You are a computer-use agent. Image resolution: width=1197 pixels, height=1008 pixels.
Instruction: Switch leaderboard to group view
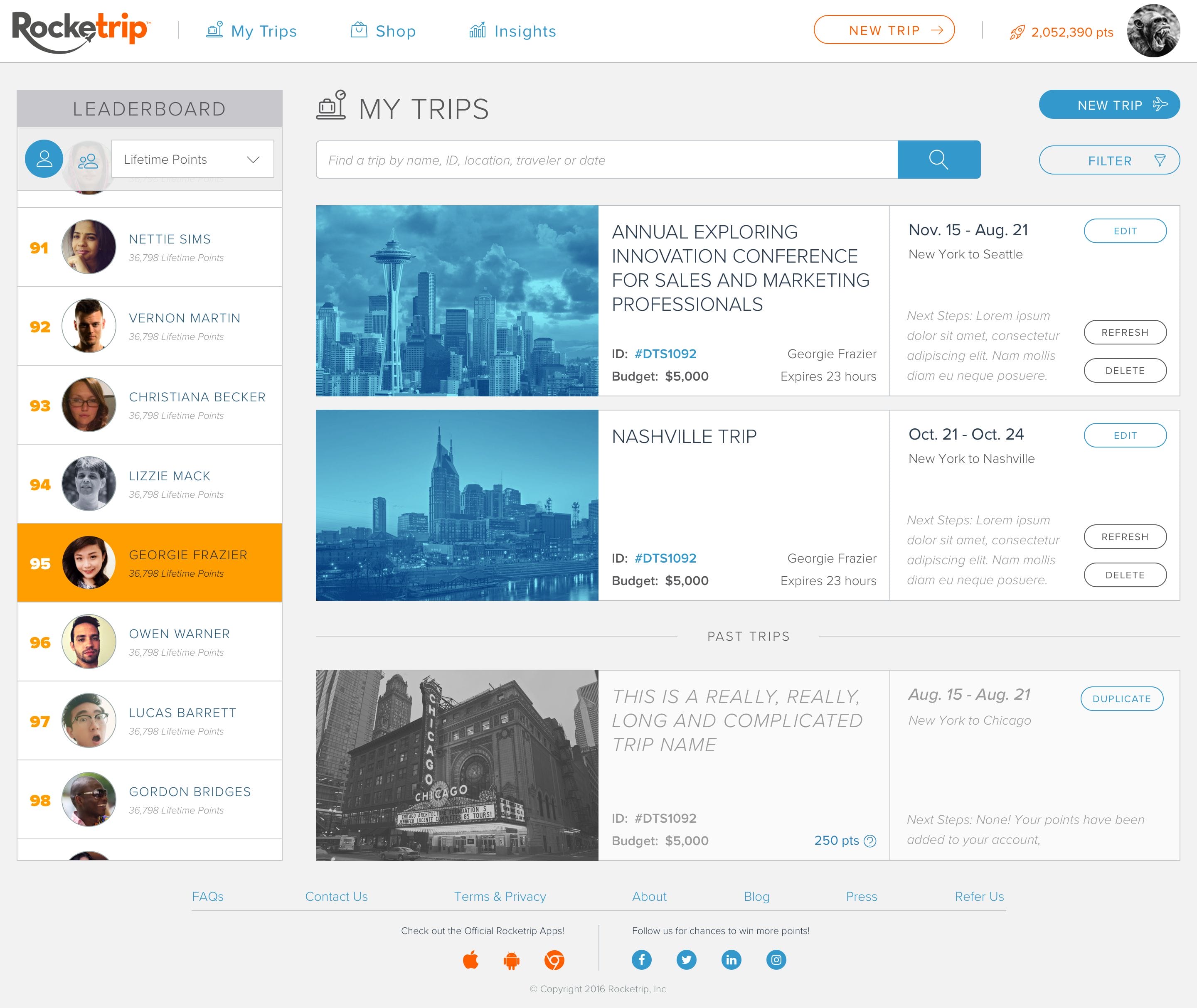(x=88, y=161)
